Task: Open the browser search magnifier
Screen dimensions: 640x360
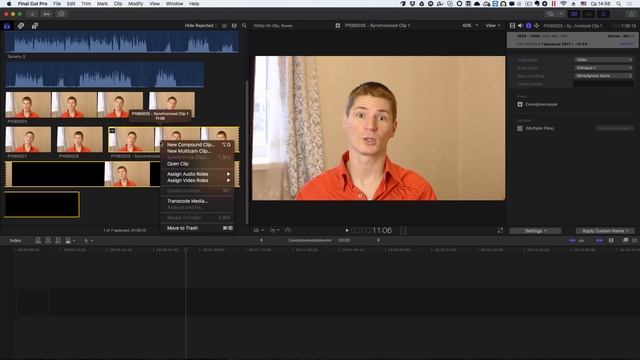Action: click(x=244, y=26)
